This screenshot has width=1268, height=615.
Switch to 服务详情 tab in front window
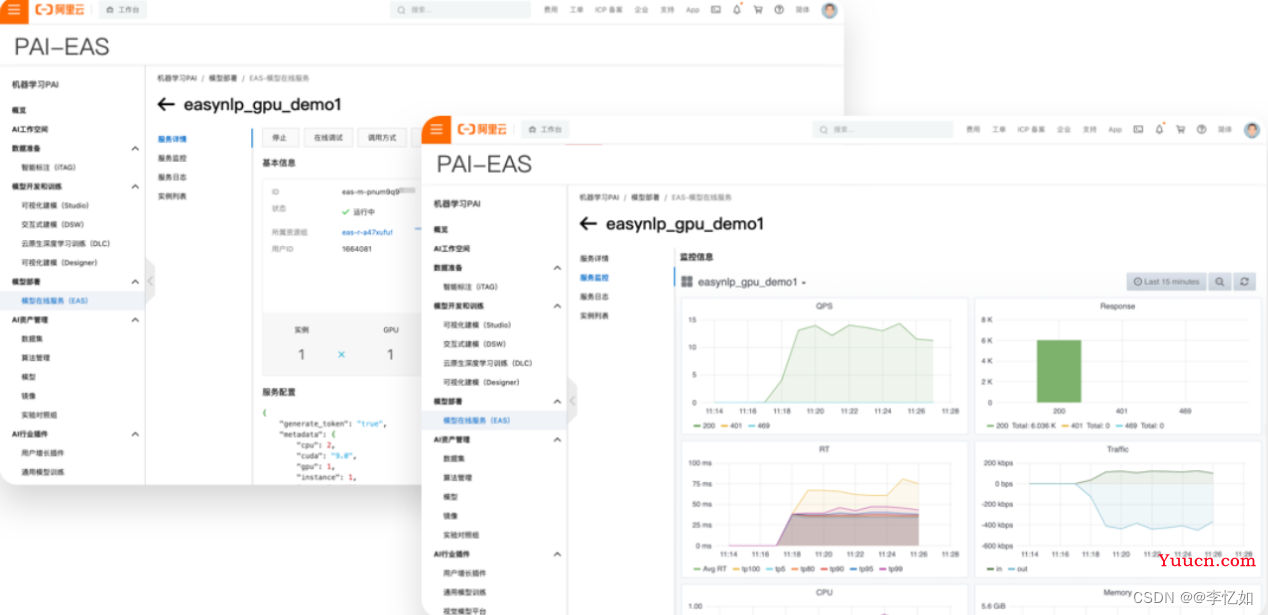pyautogui.click(x=595, y=258)
